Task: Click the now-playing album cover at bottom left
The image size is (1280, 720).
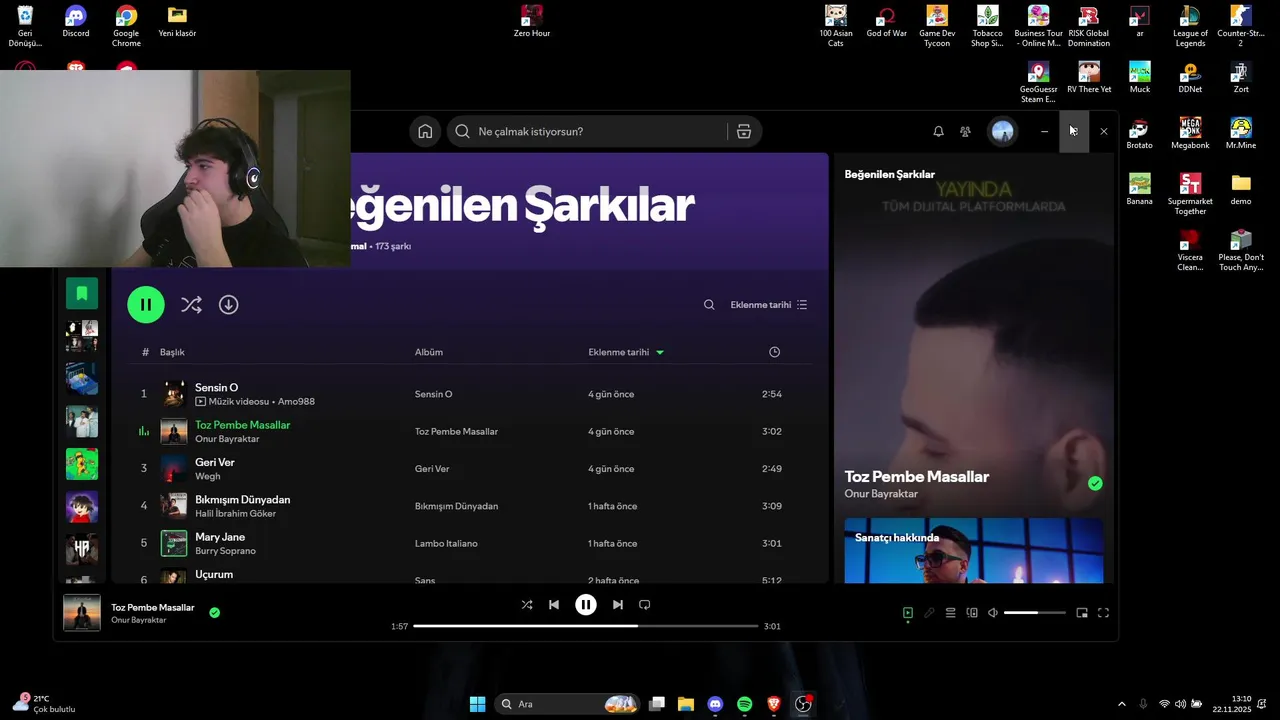Action: coord(82,613)
